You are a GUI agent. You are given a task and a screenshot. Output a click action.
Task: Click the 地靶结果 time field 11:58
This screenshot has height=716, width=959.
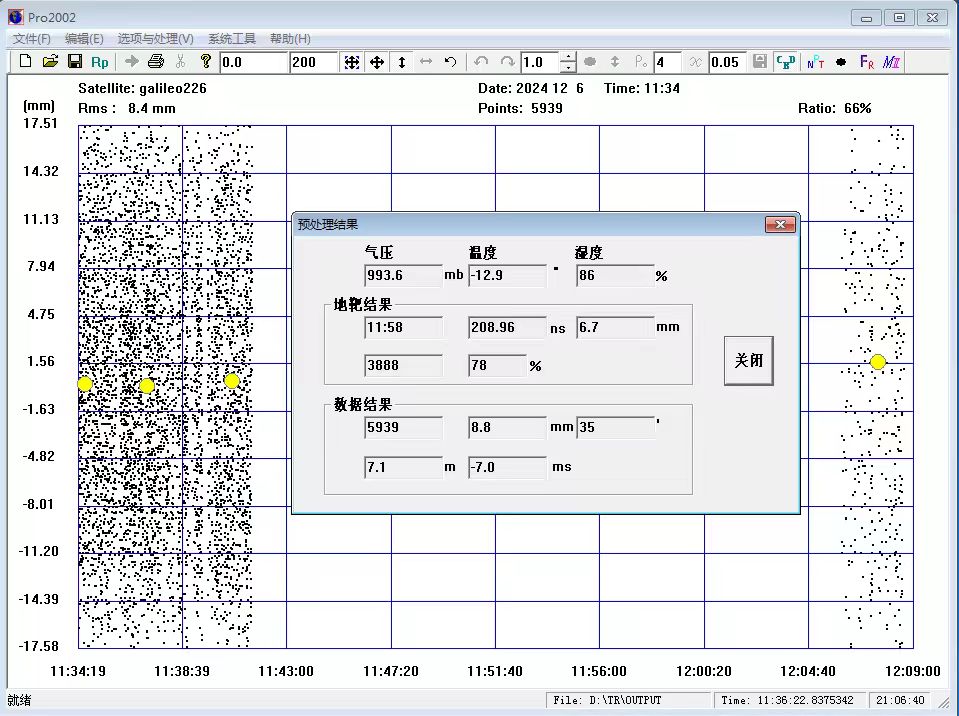(403, 328)
